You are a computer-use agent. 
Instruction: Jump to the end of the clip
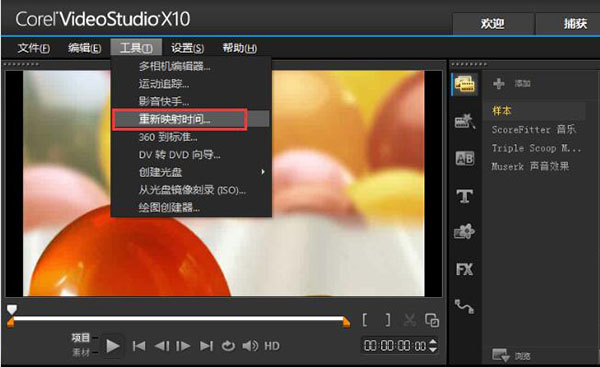[206, 346]
